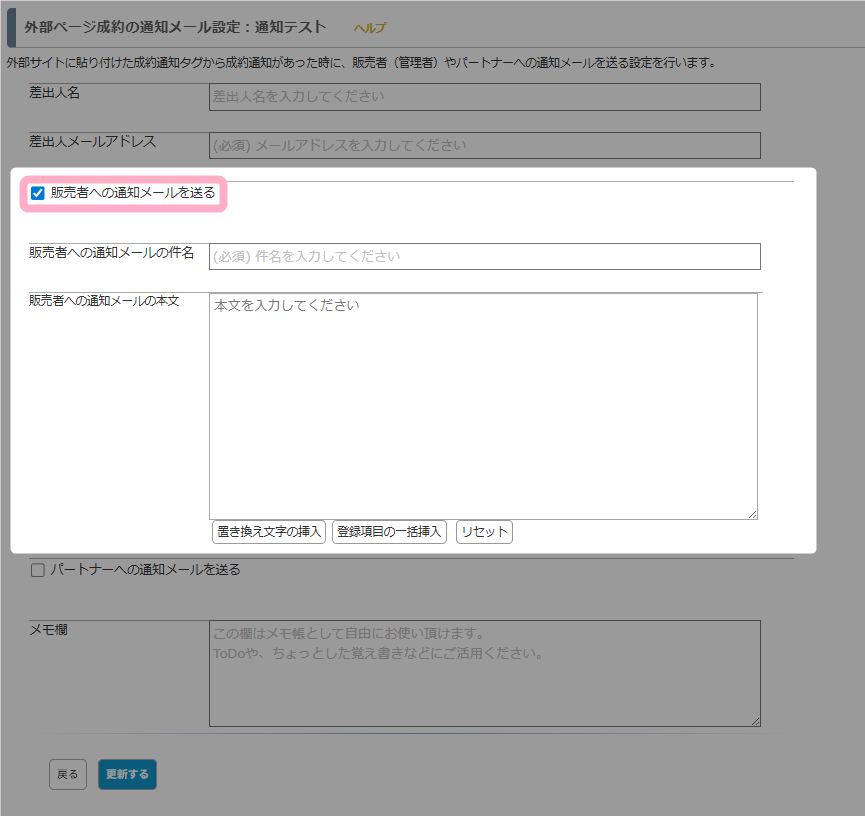Image resolution: width=865 pixels, height=816 pixels.
Task: Click the 戻る button at the bottom
Action: click(x=67, y=774)
